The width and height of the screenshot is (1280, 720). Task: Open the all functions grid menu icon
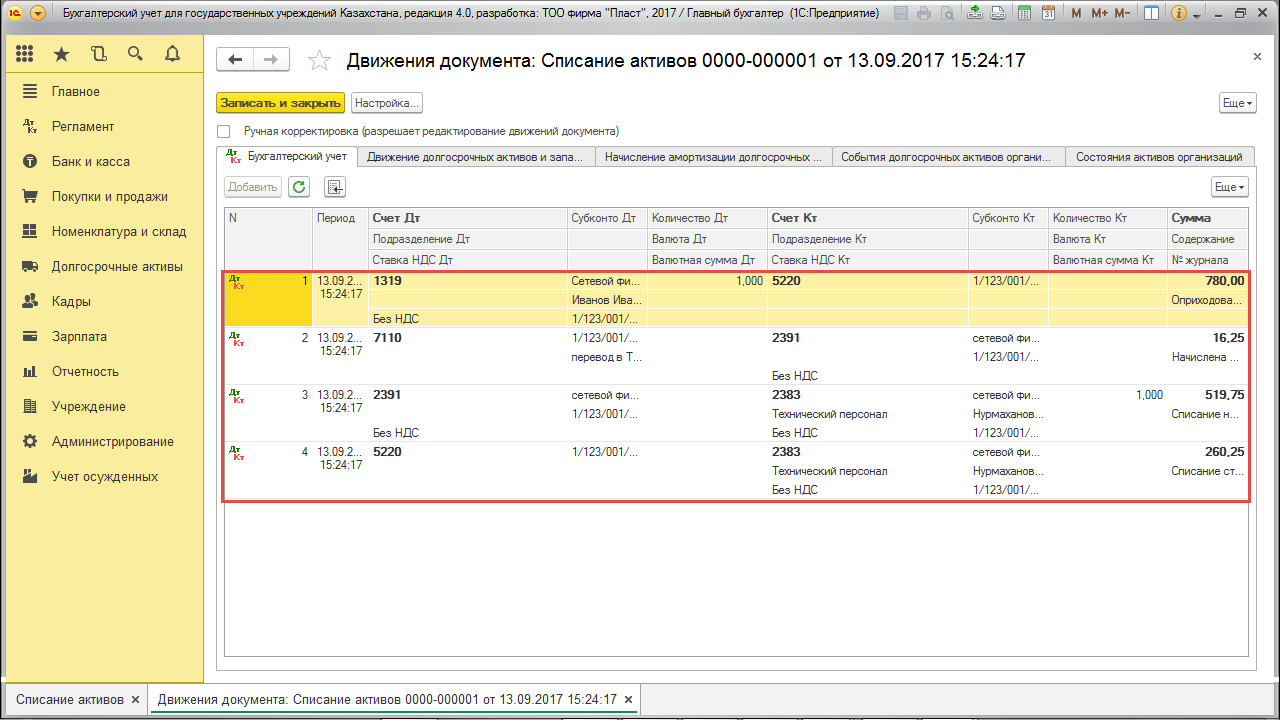coord(24,53)
